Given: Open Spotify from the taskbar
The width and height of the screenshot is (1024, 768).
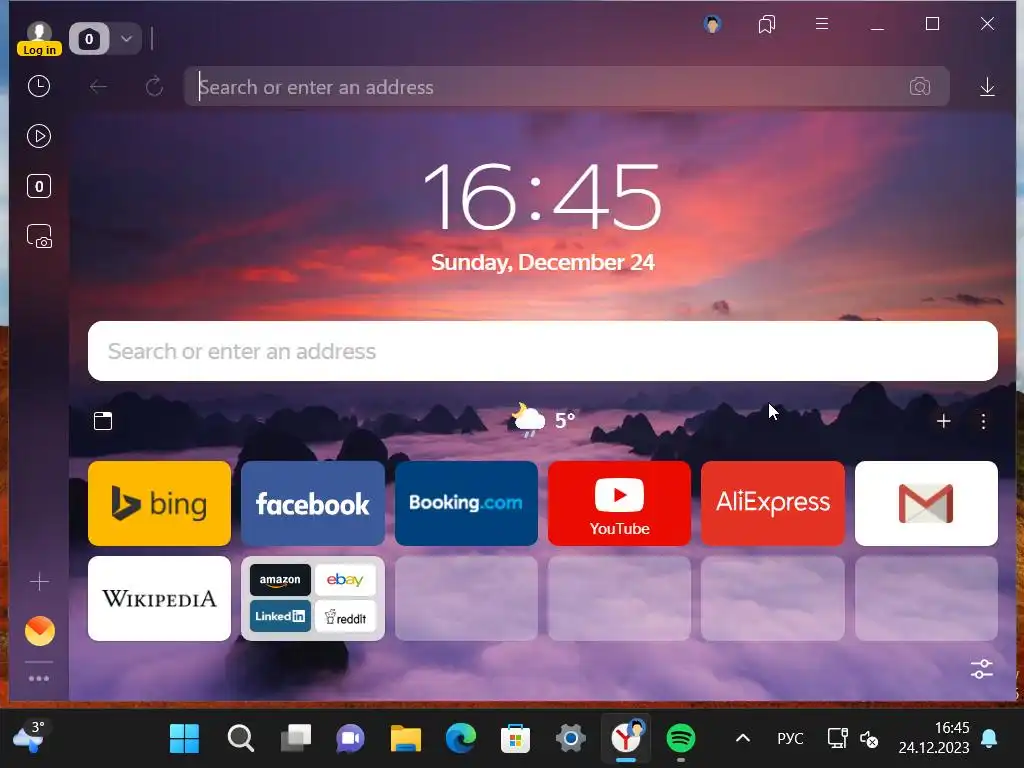Looking at the screenshot, I should coord(680,739).
